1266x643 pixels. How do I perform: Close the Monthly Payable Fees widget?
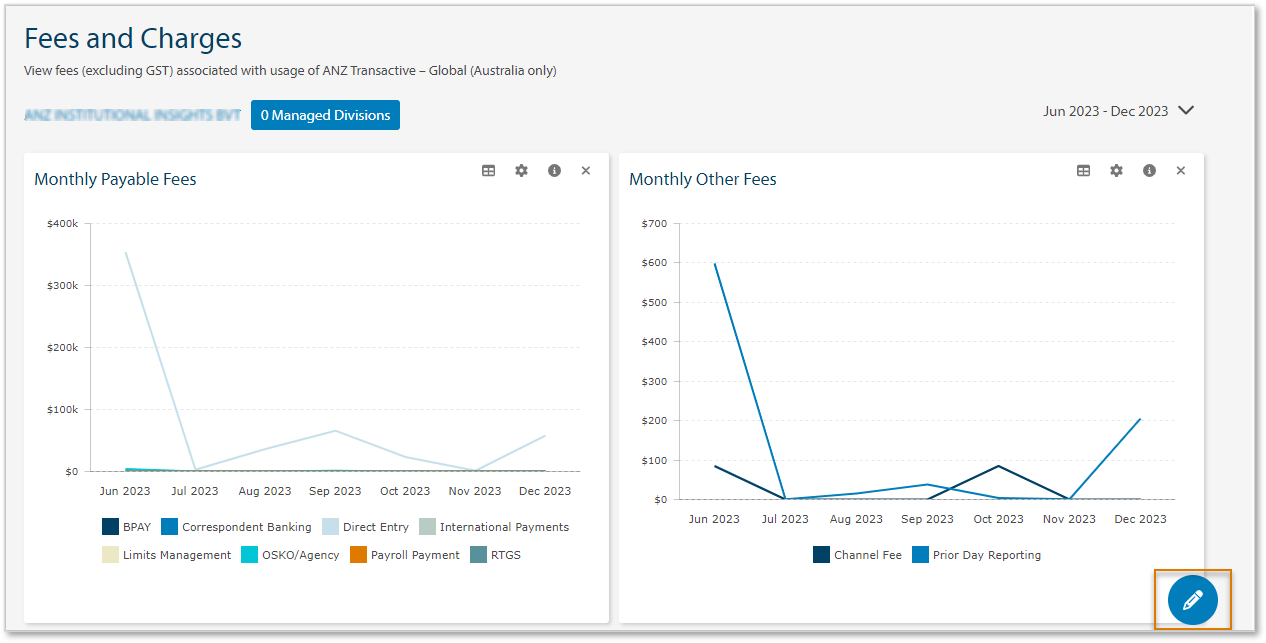tap(586, 170)
